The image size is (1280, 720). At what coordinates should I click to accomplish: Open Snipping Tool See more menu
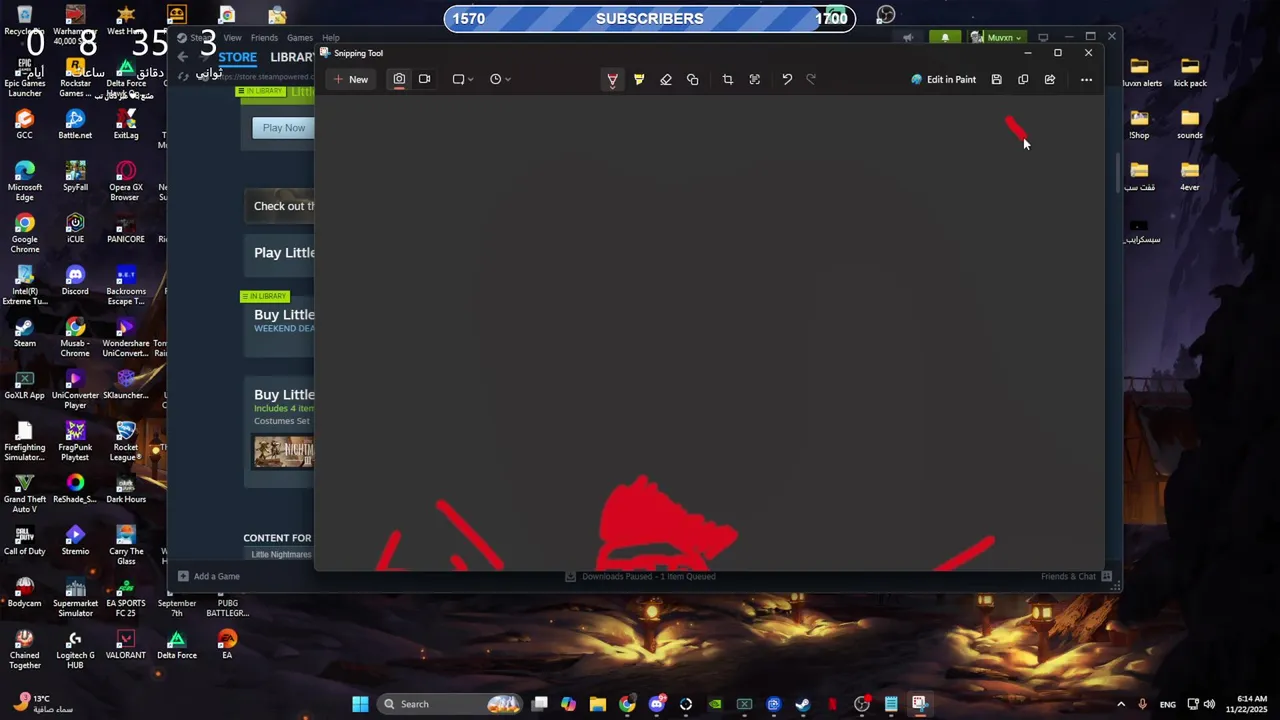coord(1086,79)
